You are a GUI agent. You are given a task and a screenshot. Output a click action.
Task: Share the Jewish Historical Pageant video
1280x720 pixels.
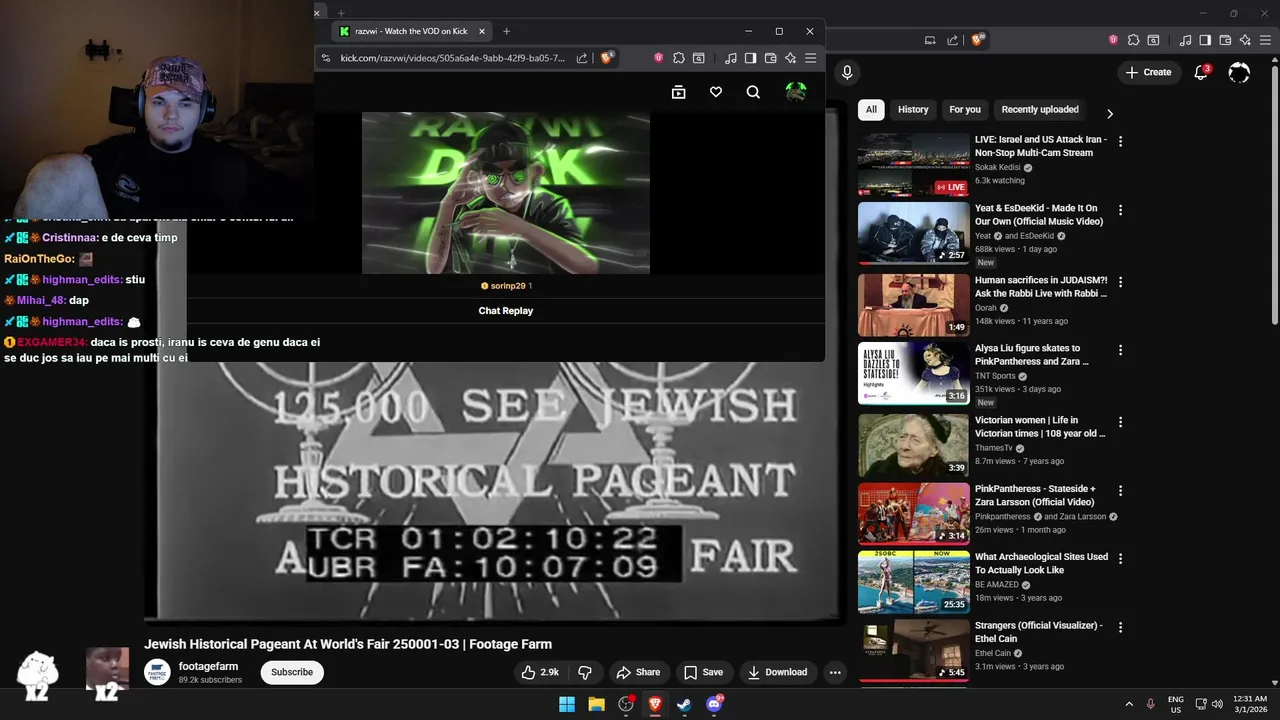638,672
